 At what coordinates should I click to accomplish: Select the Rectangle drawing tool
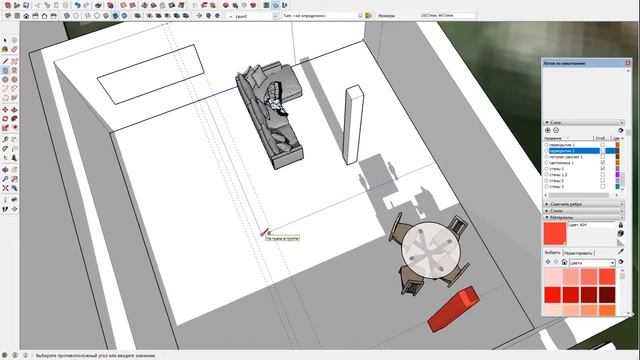[x=5, y=70]
